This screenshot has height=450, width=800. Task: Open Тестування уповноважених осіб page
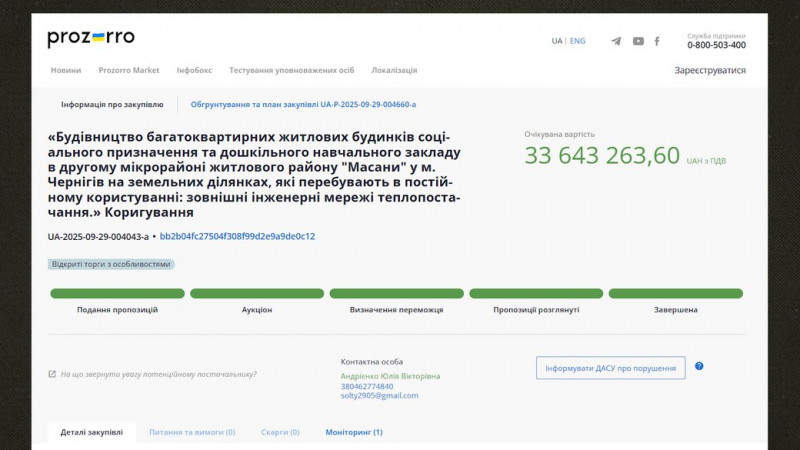(x=291, y=70)
